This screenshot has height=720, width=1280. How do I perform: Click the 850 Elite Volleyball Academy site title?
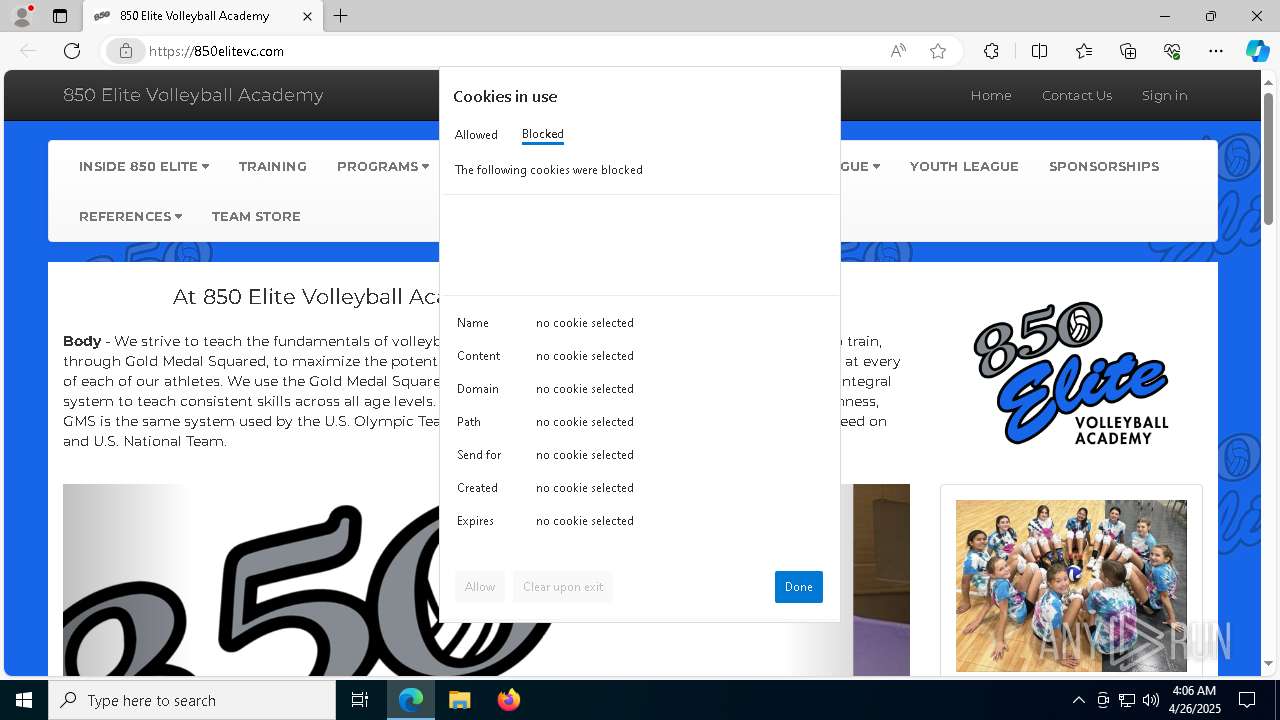coord(193,95)
